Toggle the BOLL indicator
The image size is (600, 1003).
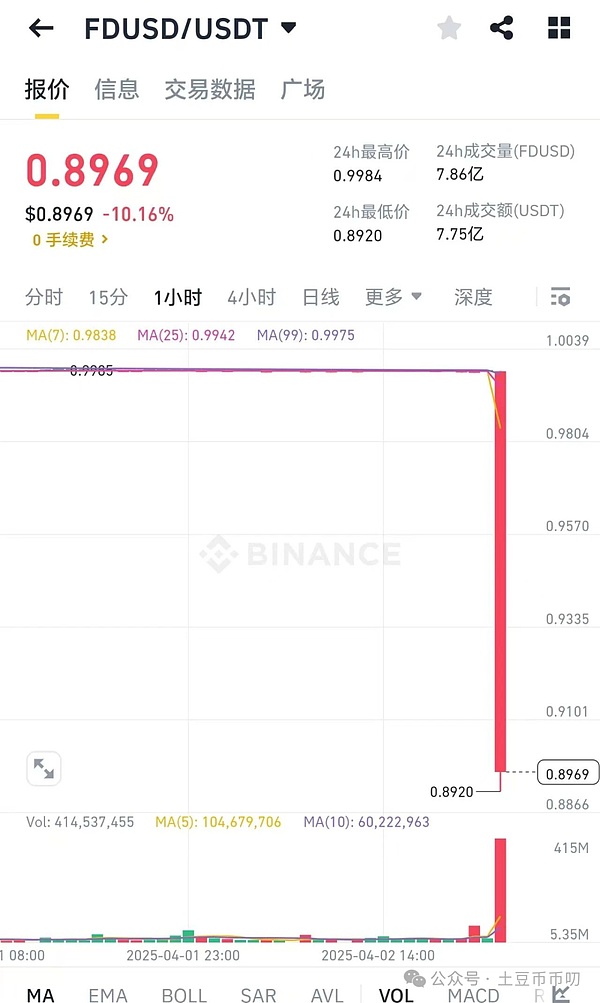click(x=184, y=995)
